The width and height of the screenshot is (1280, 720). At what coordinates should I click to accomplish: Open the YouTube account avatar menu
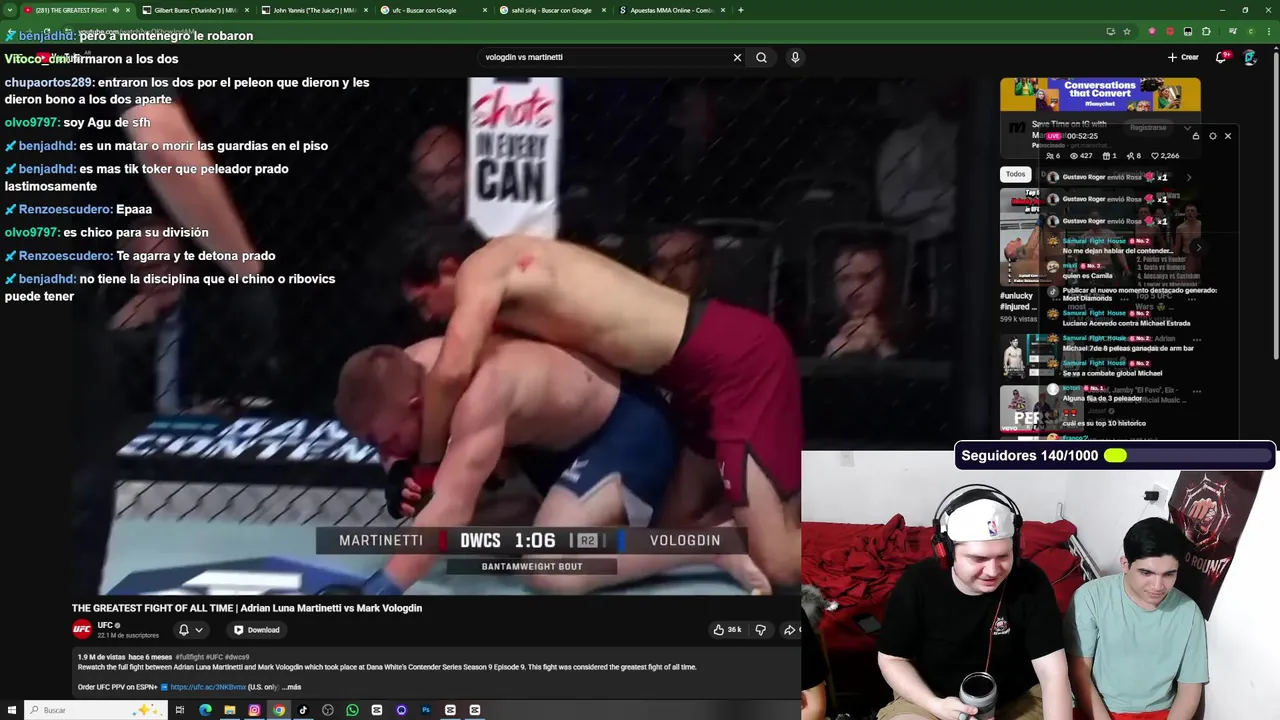point(1250,57)
